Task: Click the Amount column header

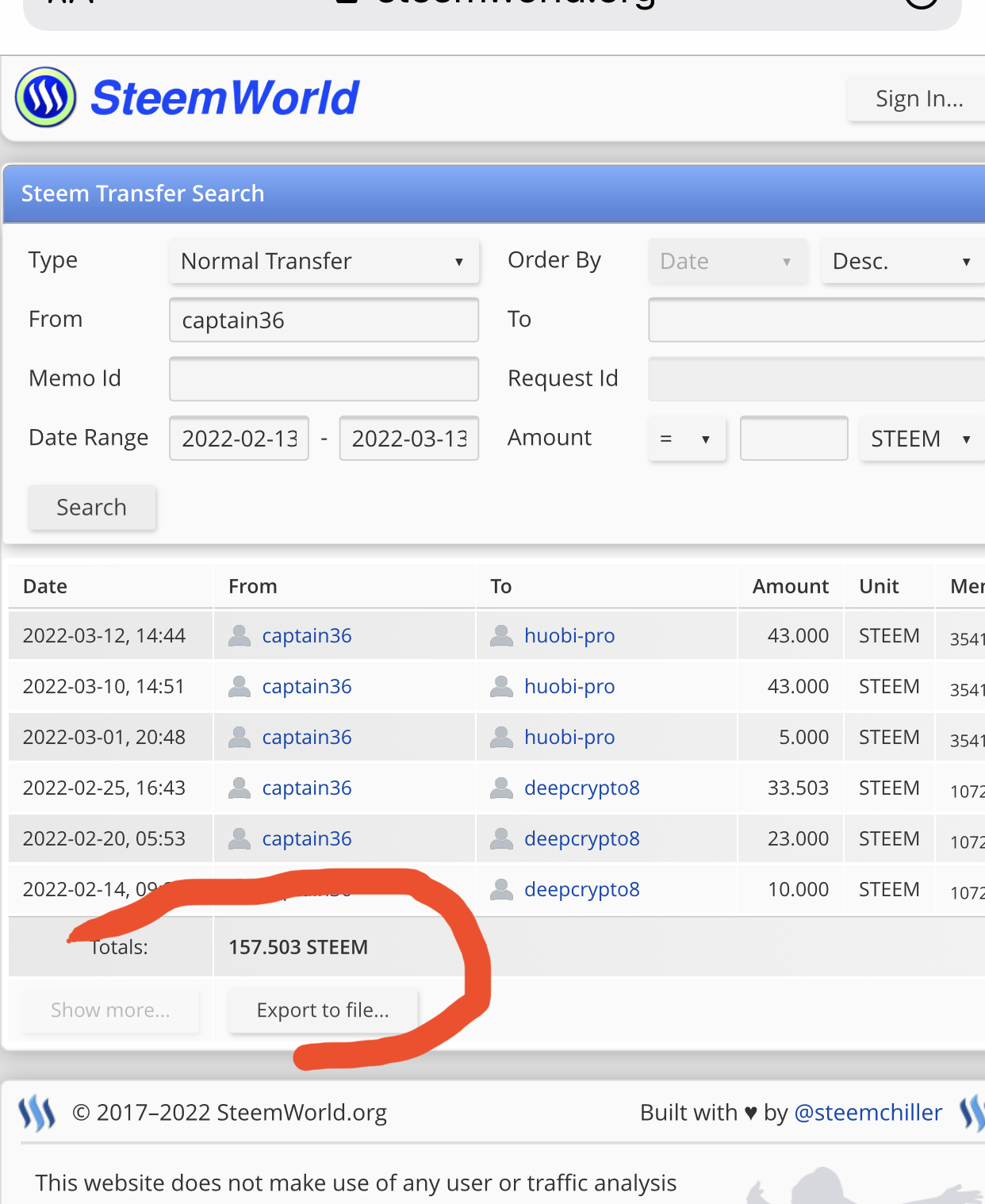Action: [791, 586]
